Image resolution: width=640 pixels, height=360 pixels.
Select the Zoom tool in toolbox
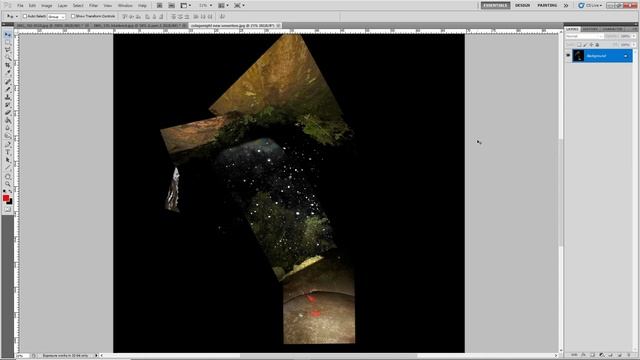click(8, 183)
